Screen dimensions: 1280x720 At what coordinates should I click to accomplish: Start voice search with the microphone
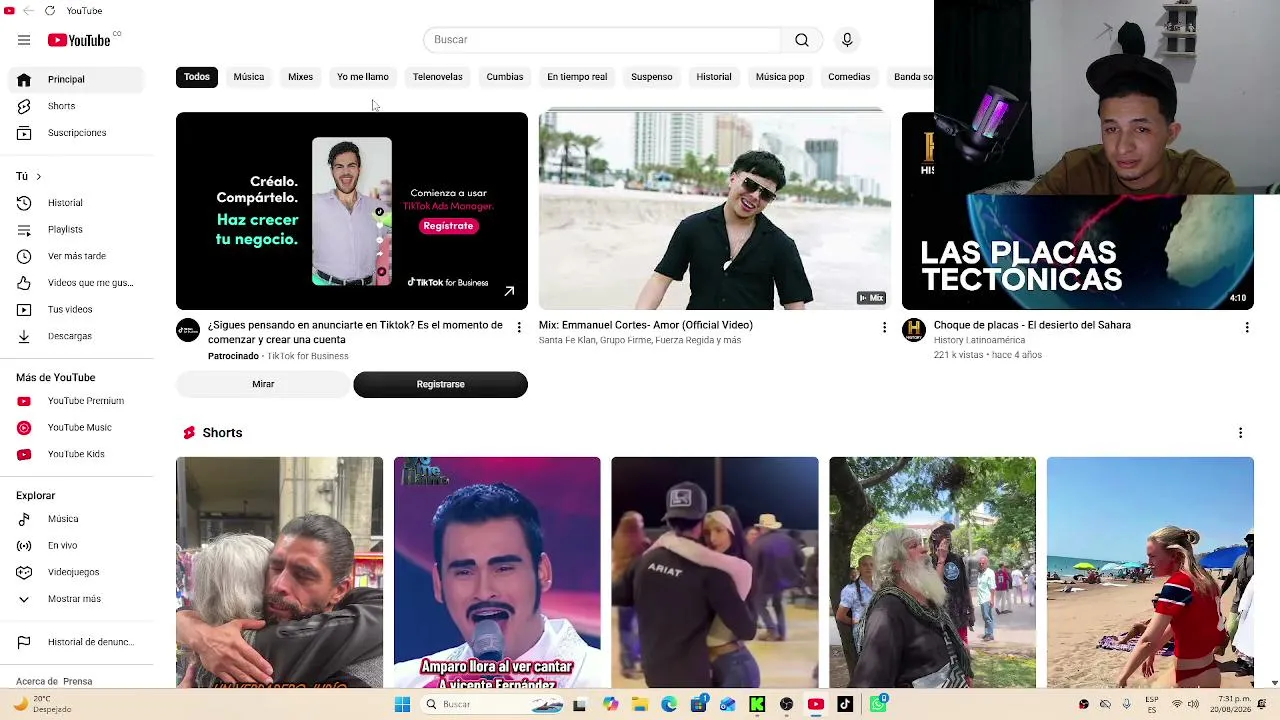coord(847,40)
